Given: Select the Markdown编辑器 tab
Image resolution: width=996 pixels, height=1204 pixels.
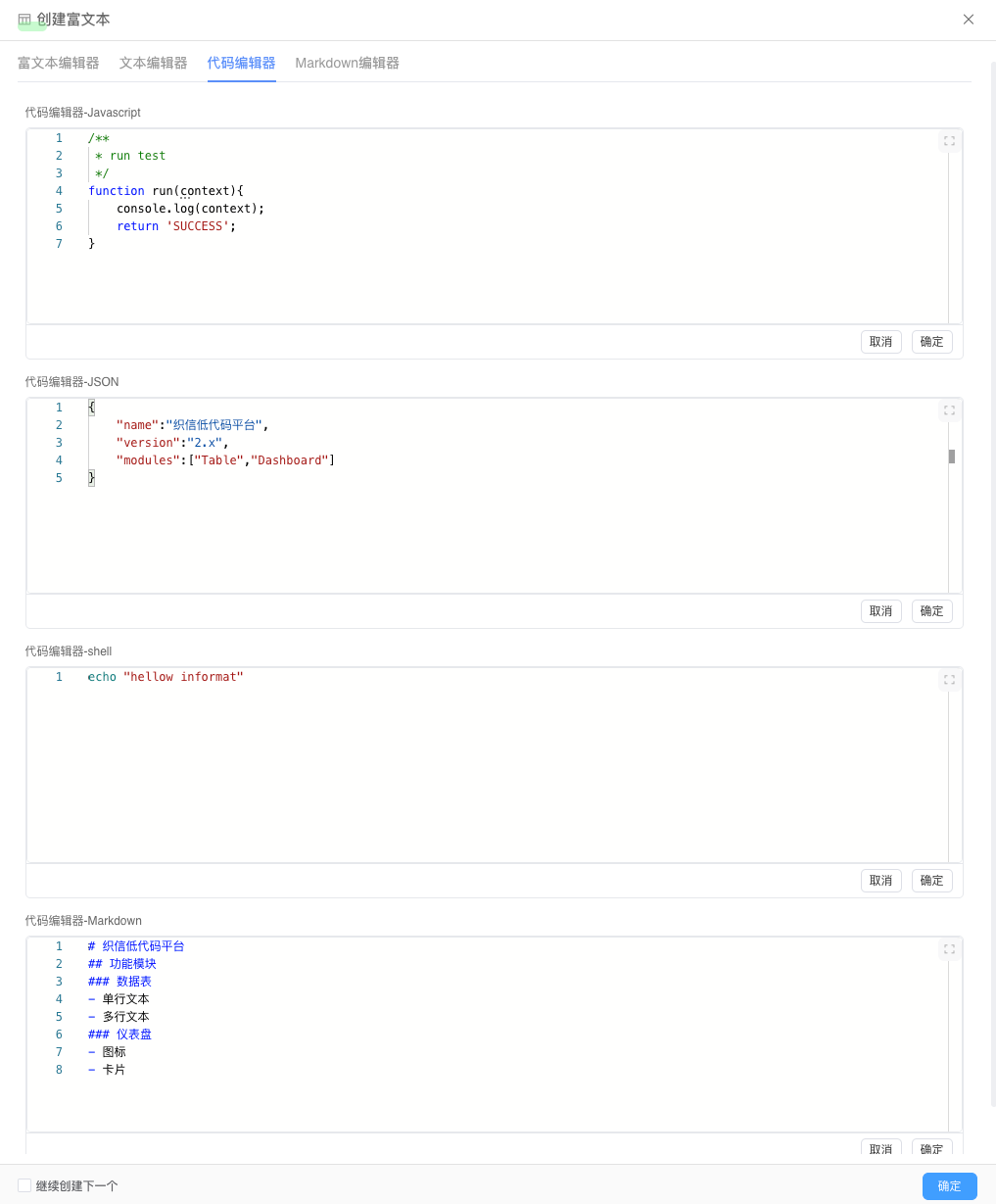Looking at the screenshot, I should click(347, 63).
